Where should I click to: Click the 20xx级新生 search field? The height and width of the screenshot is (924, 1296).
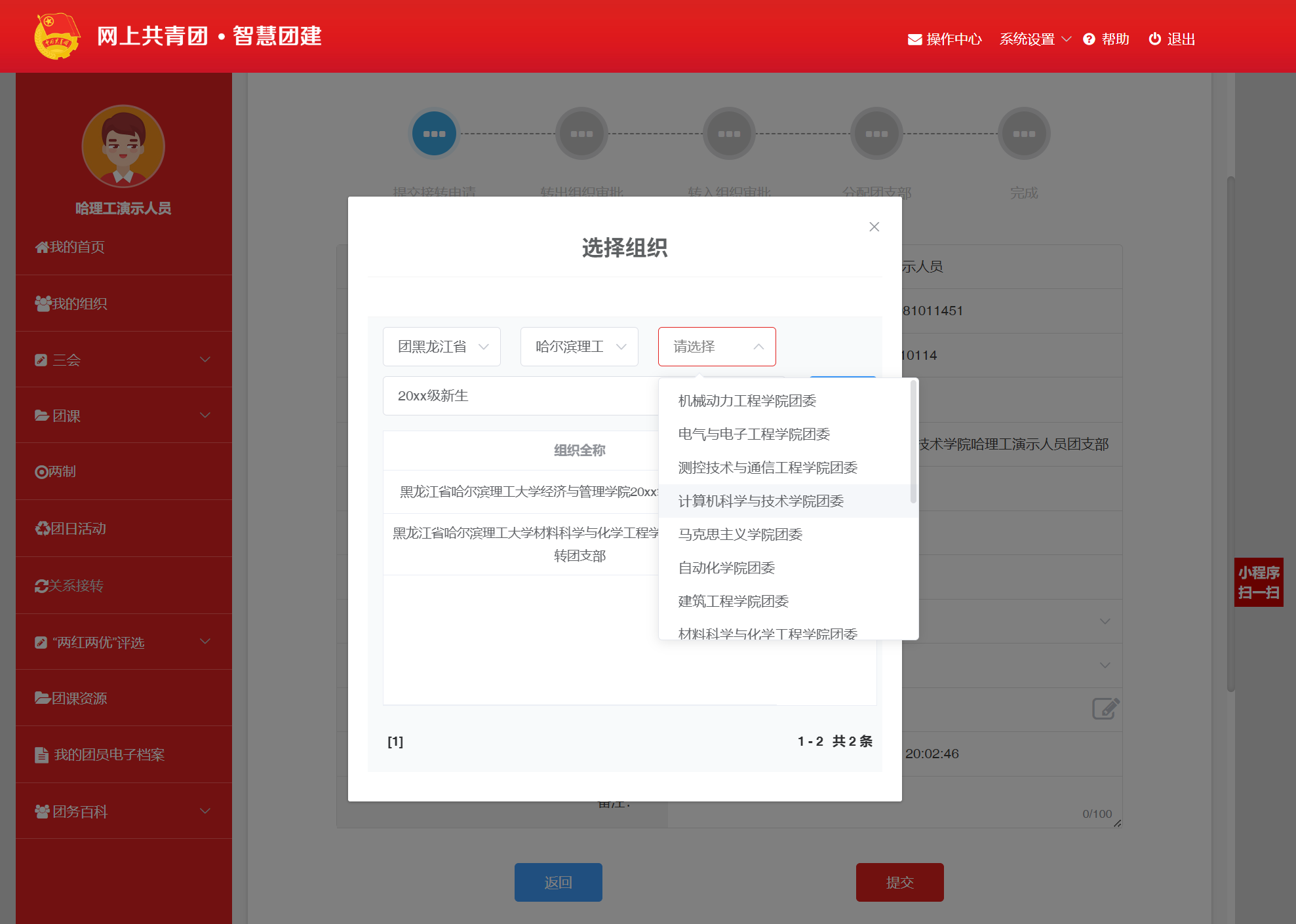tap(518, 396)
